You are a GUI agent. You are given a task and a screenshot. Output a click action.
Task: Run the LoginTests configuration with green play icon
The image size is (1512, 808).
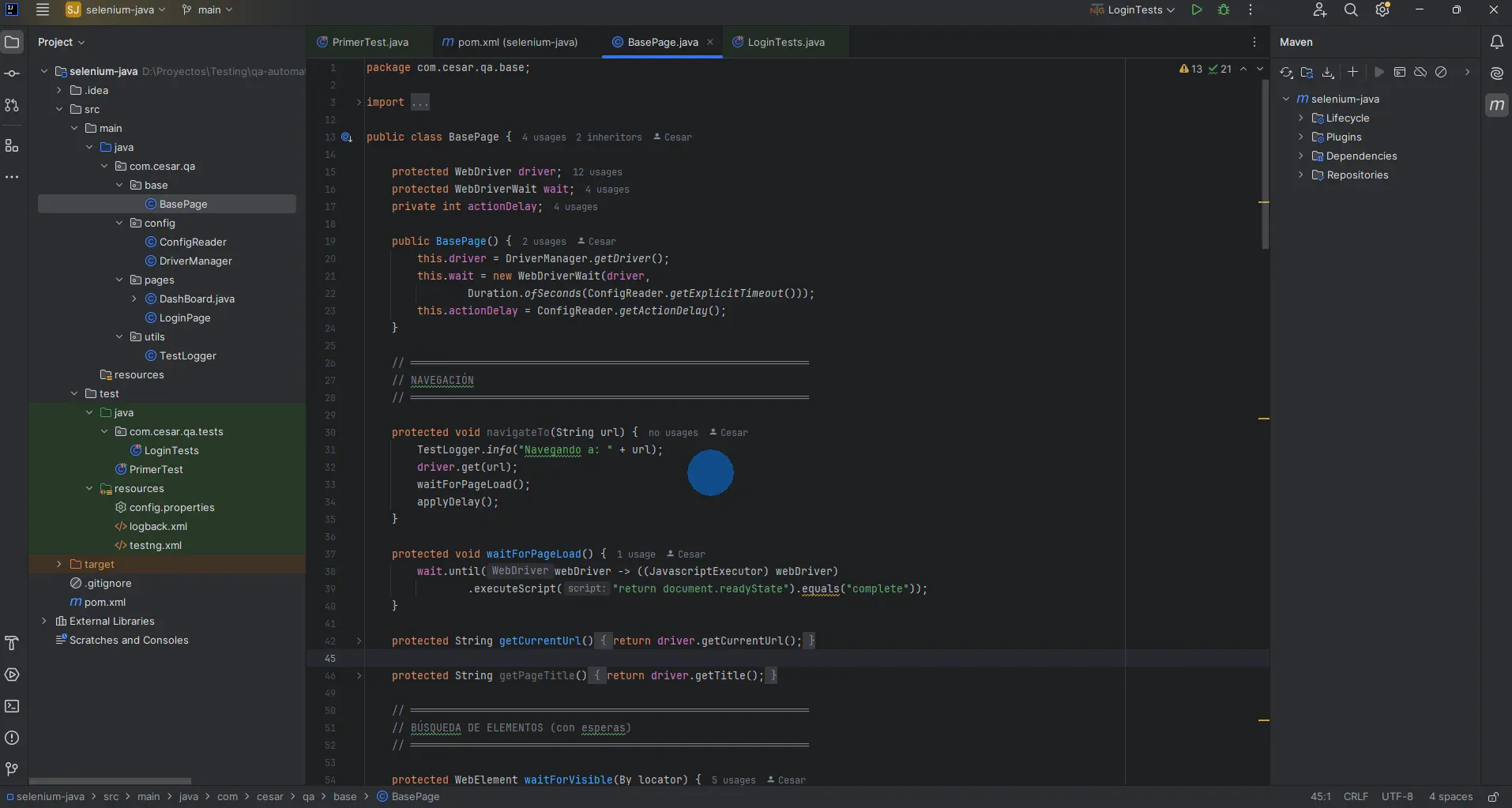coord(1197,10)
